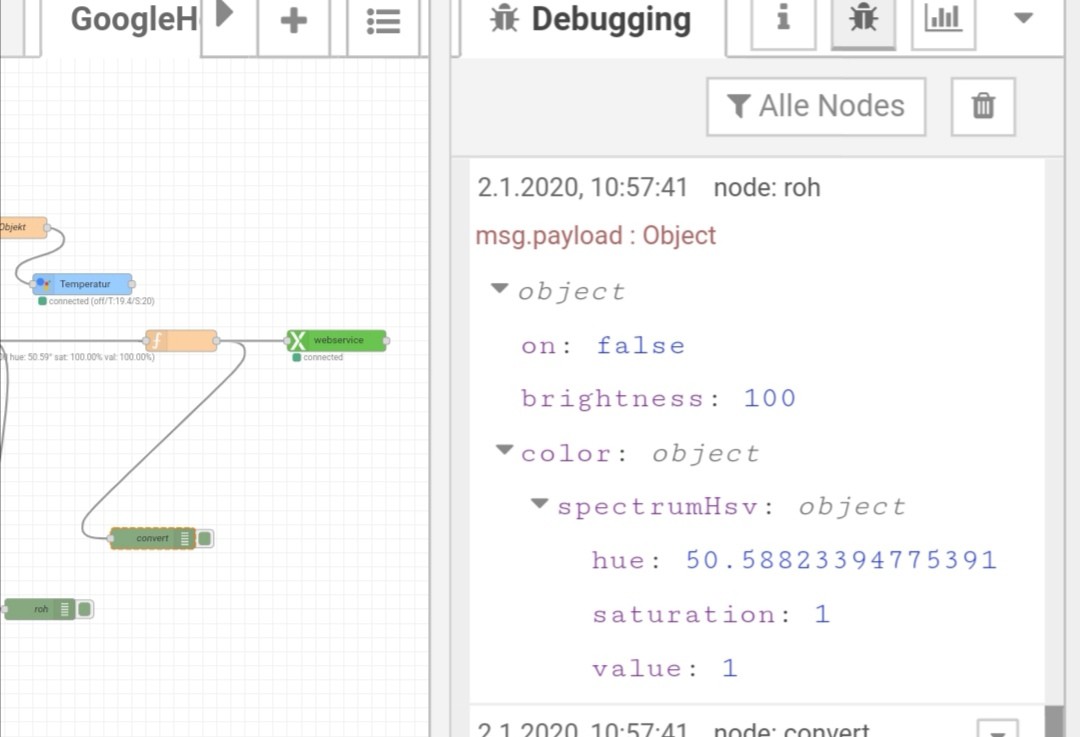
Task: Click the convert node list icon
Action: [x=185, y=539]
